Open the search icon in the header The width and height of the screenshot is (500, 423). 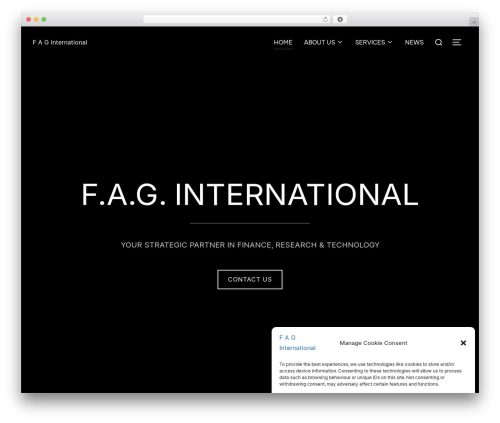(438, 42)
